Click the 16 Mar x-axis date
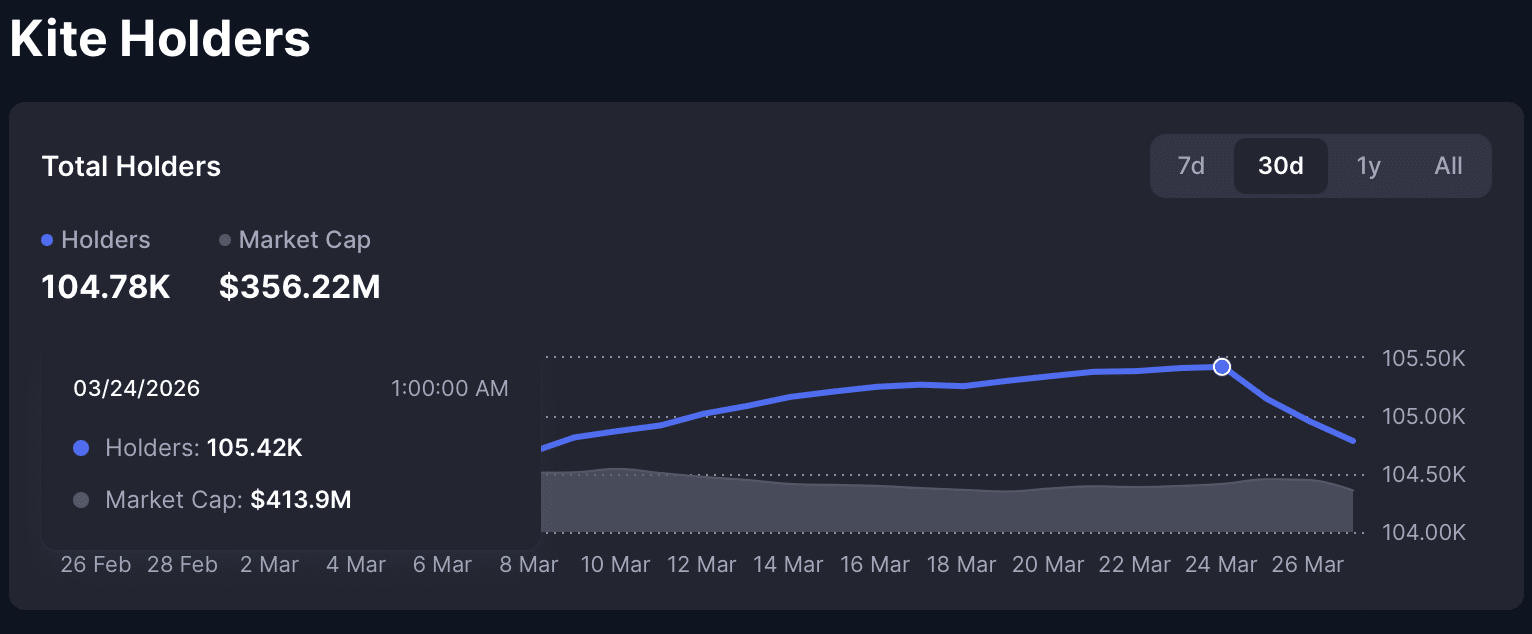Viewport: 1532px width, 634px height. 875,565
